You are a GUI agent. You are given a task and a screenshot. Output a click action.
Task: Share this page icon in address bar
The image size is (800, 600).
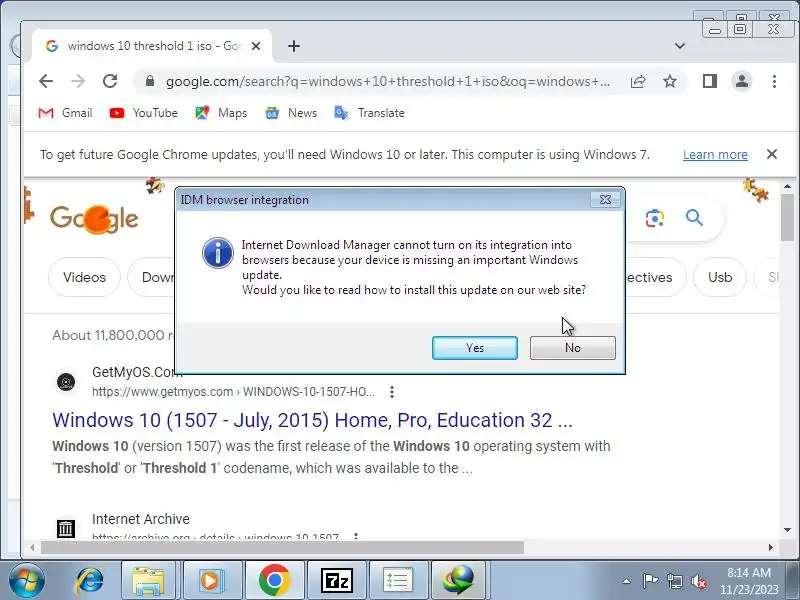pos(638,81)
